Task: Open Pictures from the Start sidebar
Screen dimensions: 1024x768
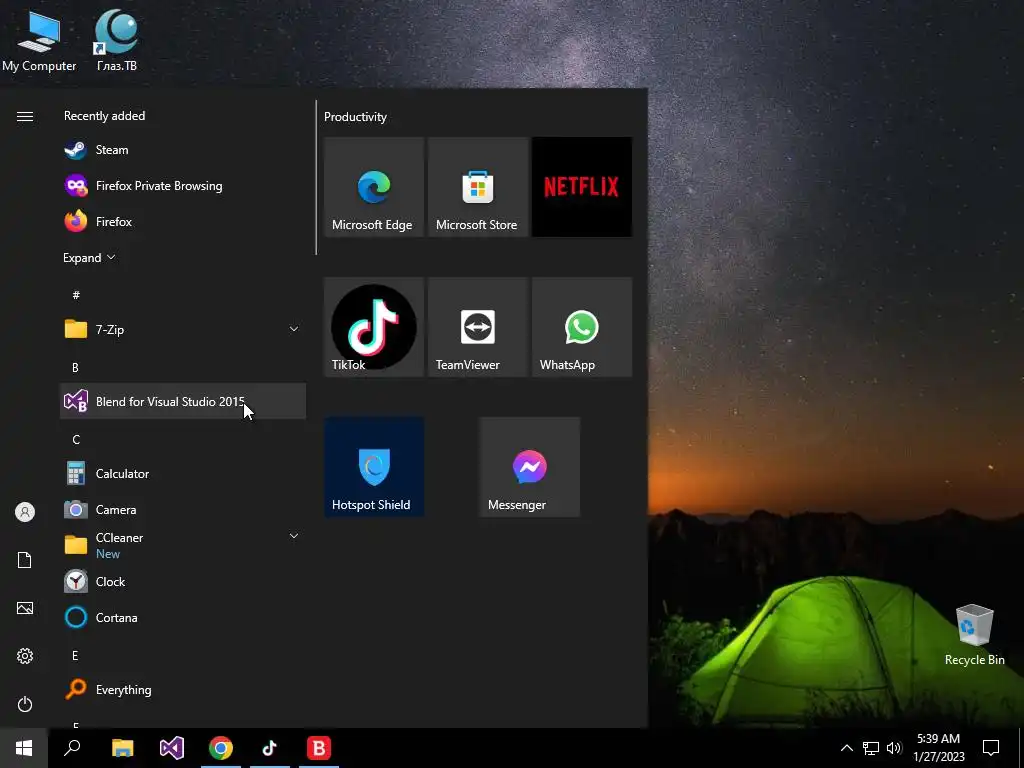Action: 25,608
